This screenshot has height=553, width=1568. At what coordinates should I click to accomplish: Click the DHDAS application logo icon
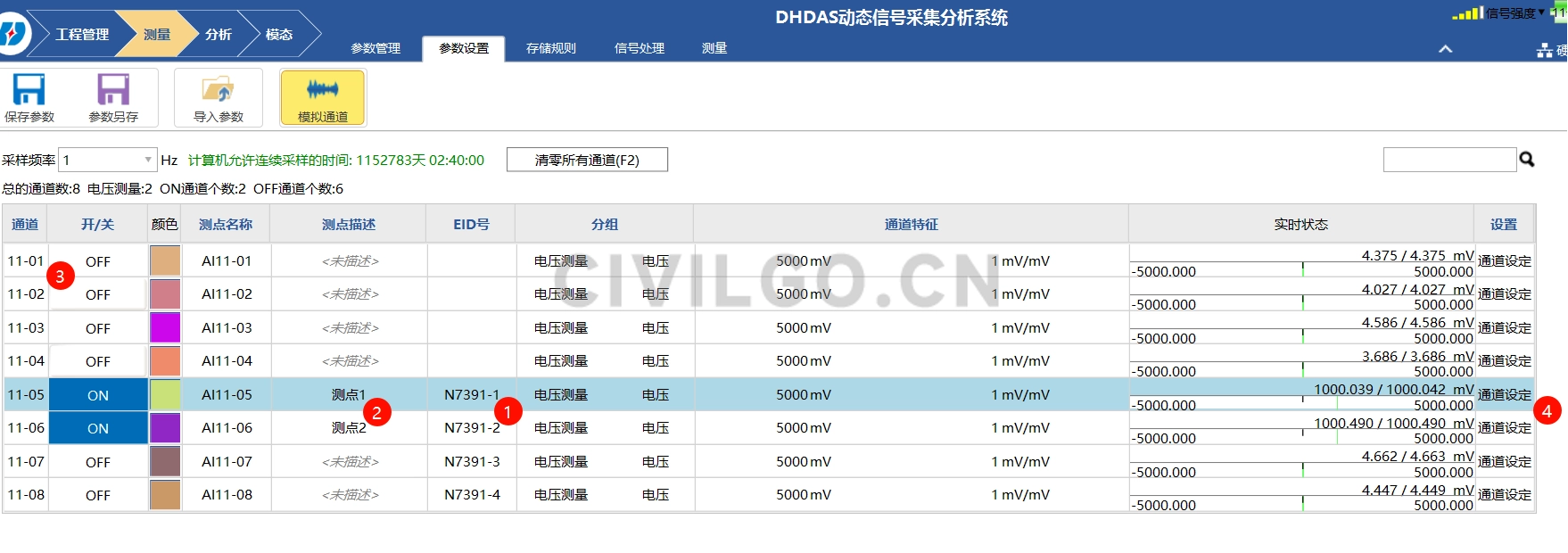point(12,35)
